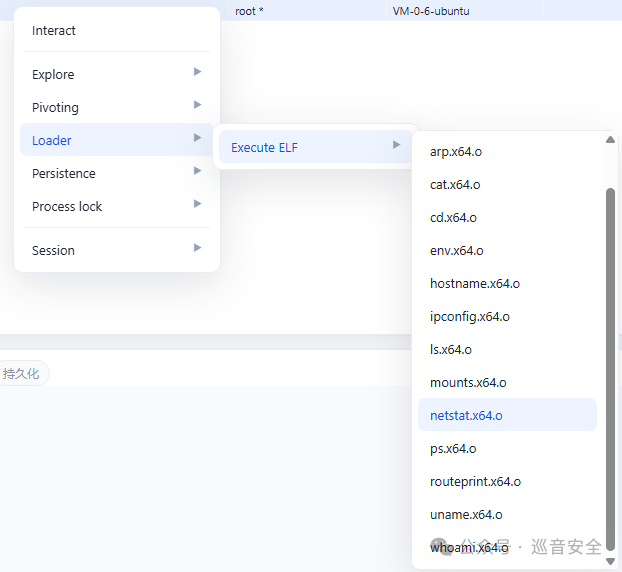Expand the Explore submenu arrow

pyautogui.click(x=197, y=72)
